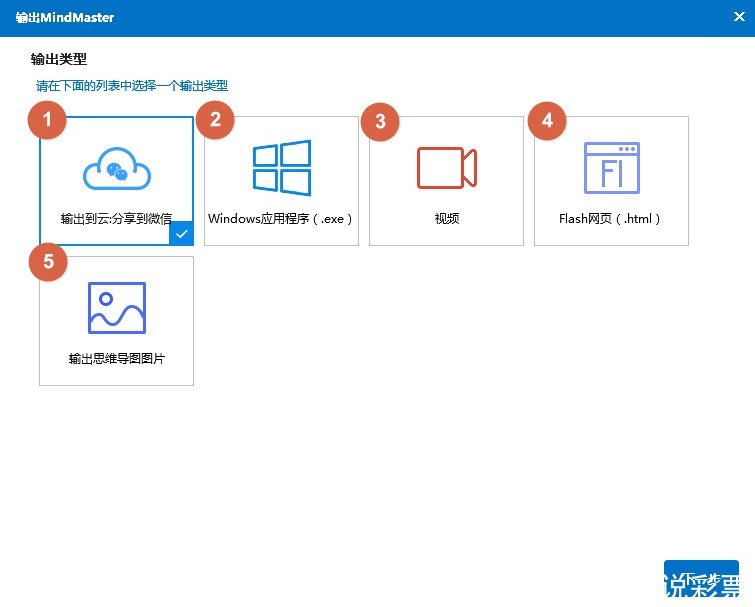
Task: Select the mind map picture icon
Action: point(117,308)
